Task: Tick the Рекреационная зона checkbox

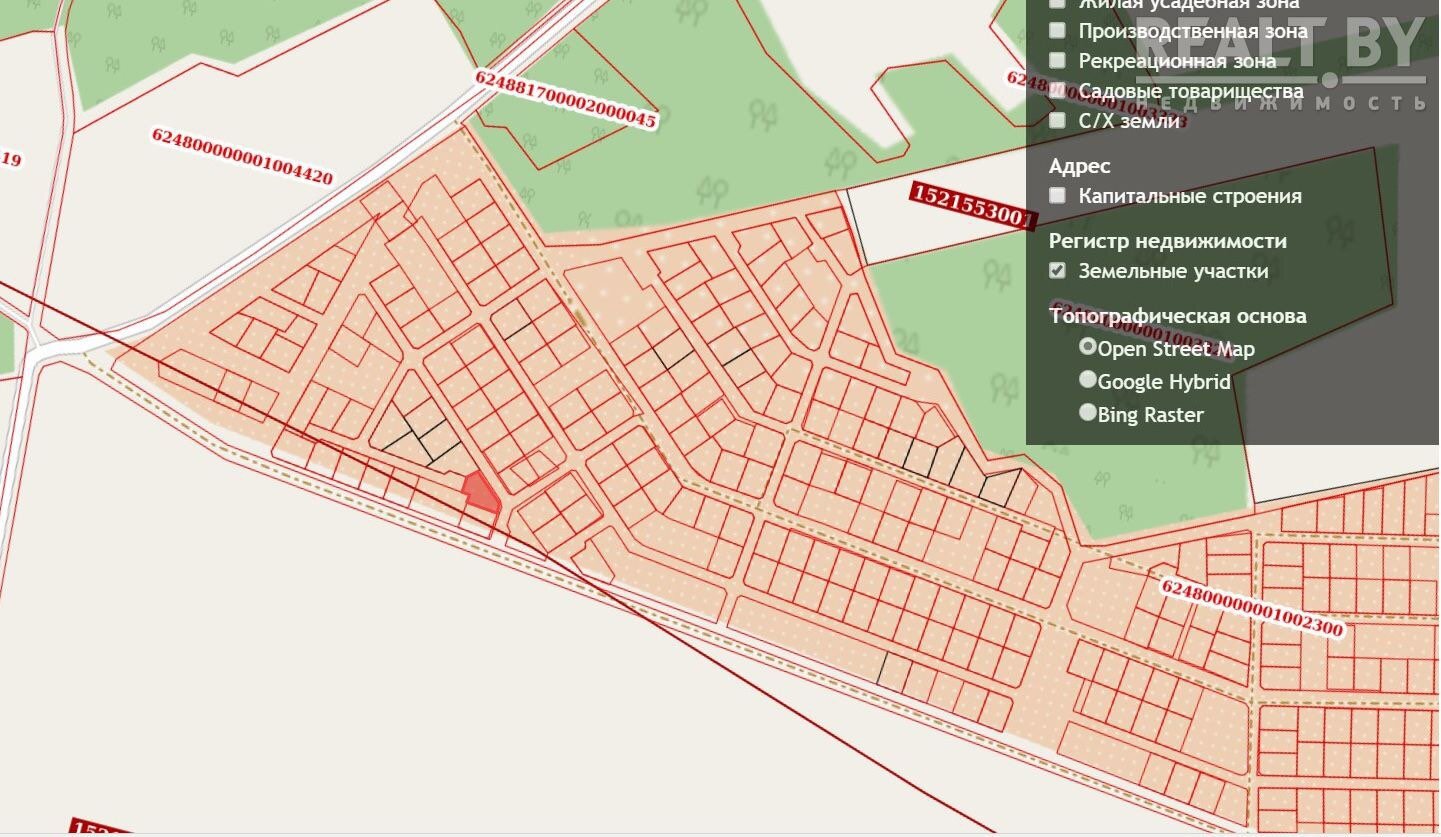Action: [1057, 61]
